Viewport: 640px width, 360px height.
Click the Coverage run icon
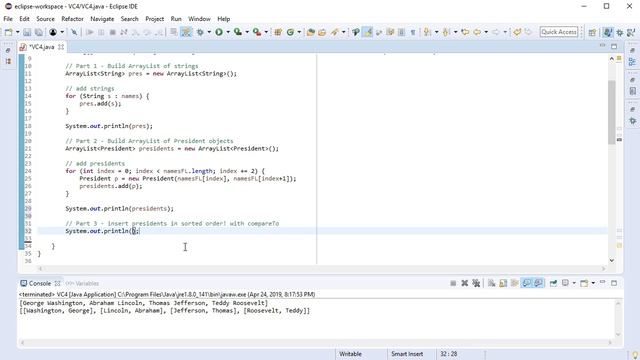(238, 32)
